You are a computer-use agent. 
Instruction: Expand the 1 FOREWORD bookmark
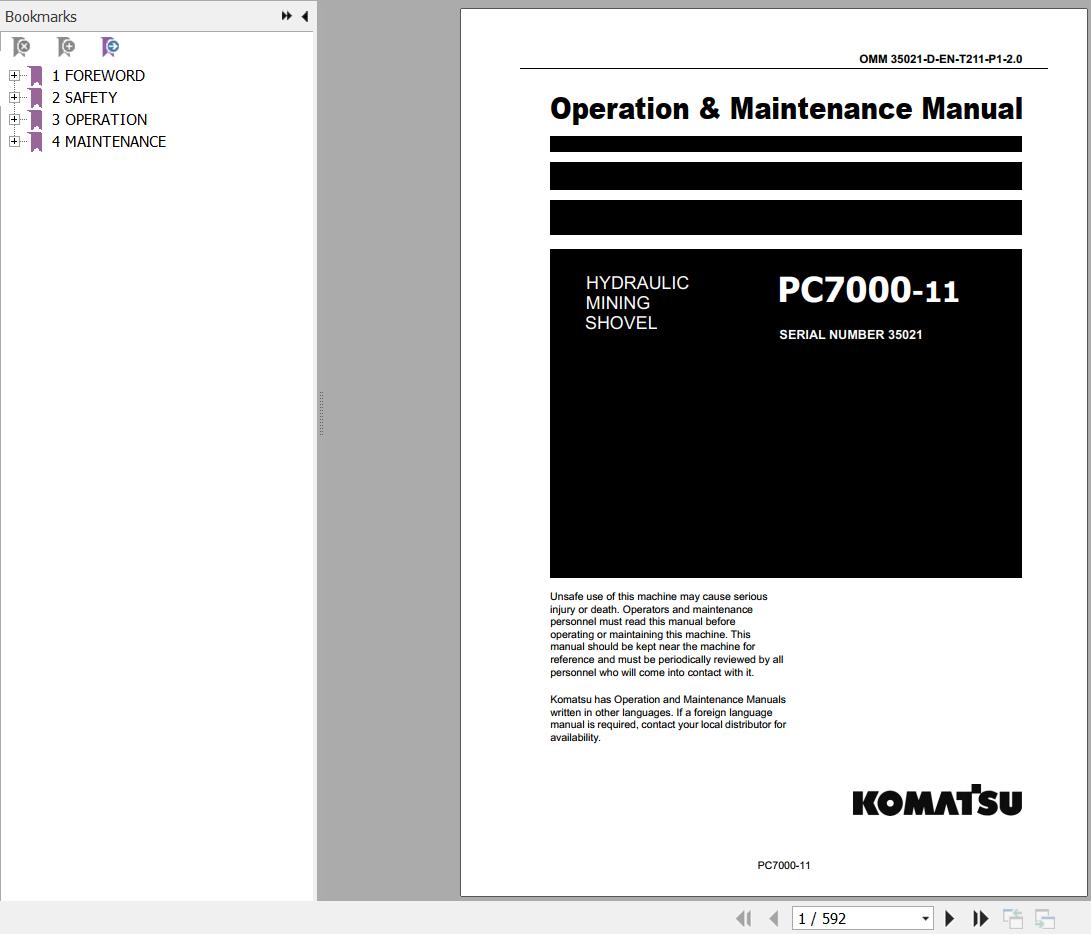[14, 75]
